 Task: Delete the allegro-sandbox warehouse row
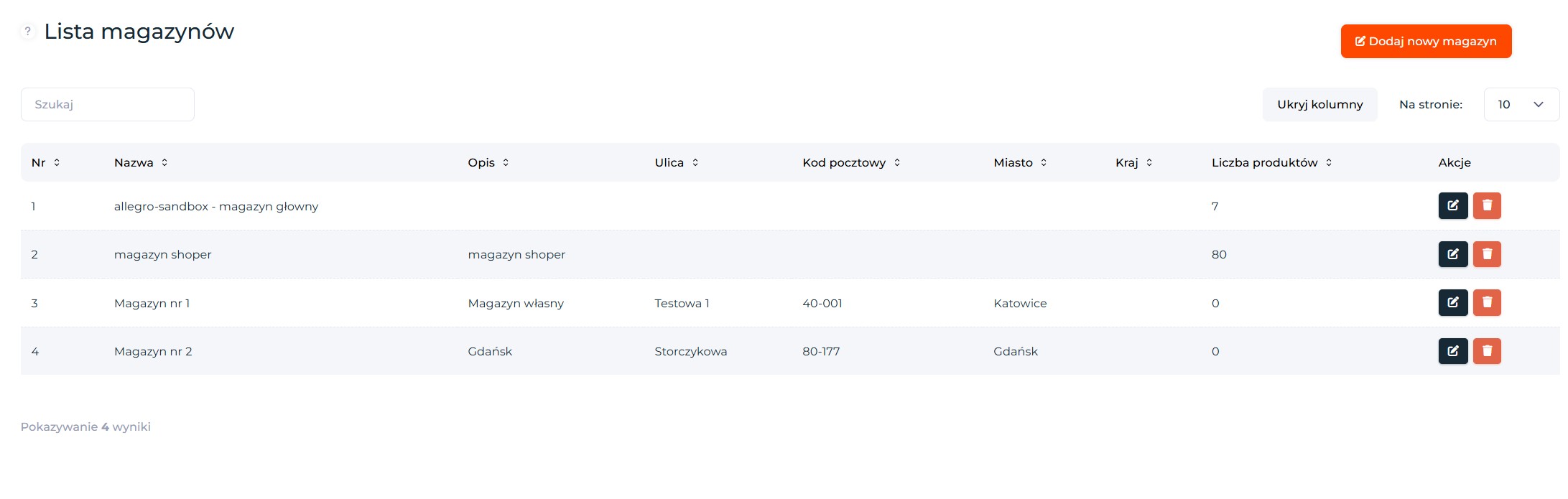click(x=1487, y=205)
